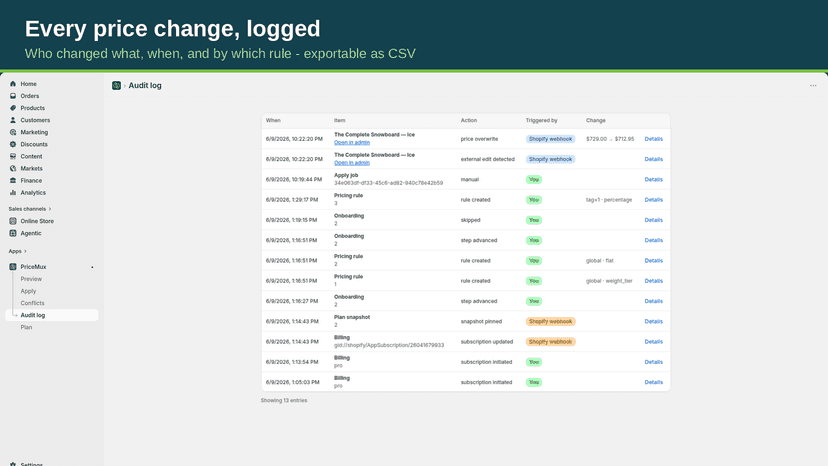The height and width of the screenshot is (466, 828).
Task: Click the PriceMux app icon in sidebar
Action: point(13,267)
